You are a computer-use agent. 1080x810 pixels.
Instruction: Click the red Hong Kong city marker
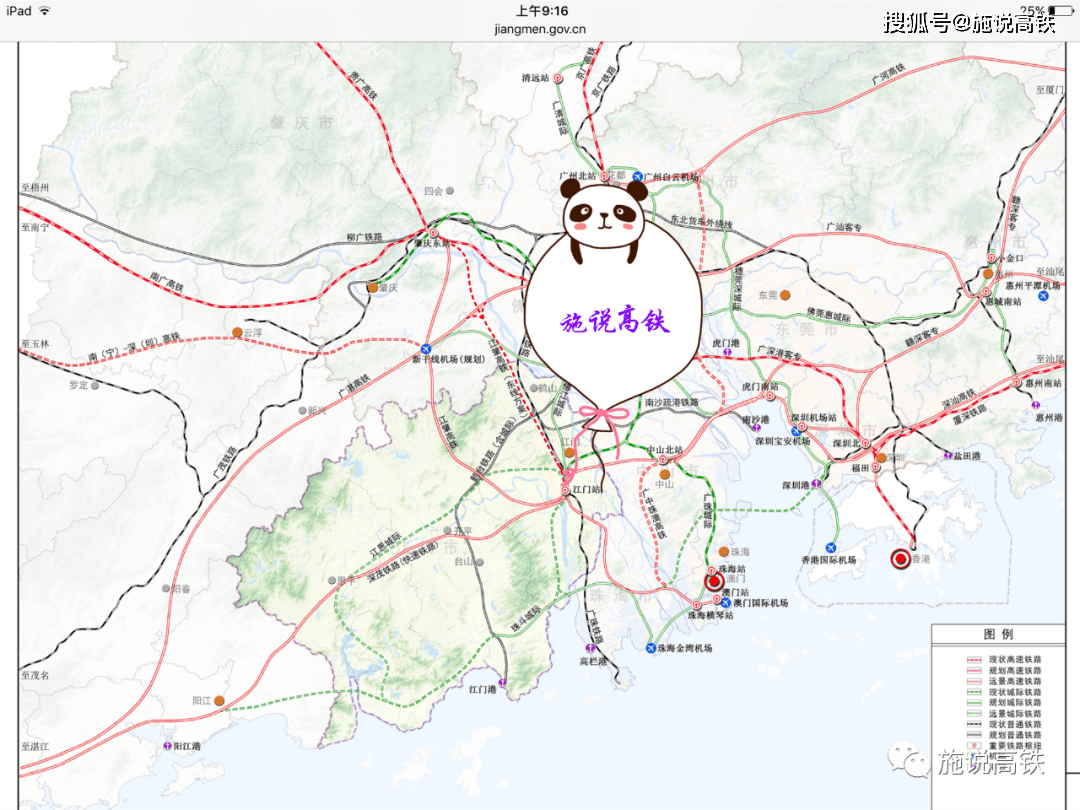click(x=900, y=559)
